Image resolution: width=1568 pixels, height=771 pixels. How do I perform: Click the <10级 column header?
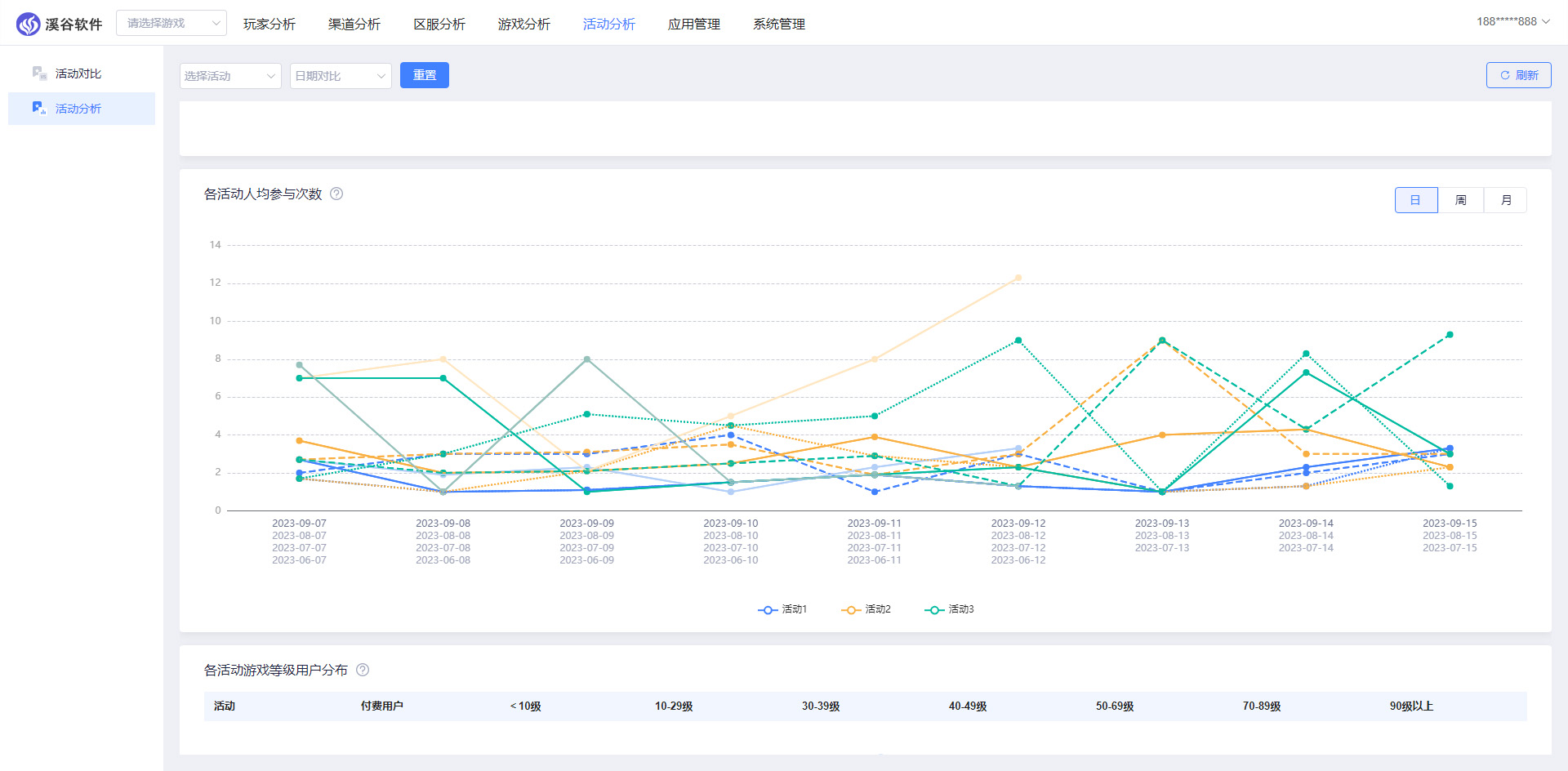pyautogui.click(x=526, y=706)
